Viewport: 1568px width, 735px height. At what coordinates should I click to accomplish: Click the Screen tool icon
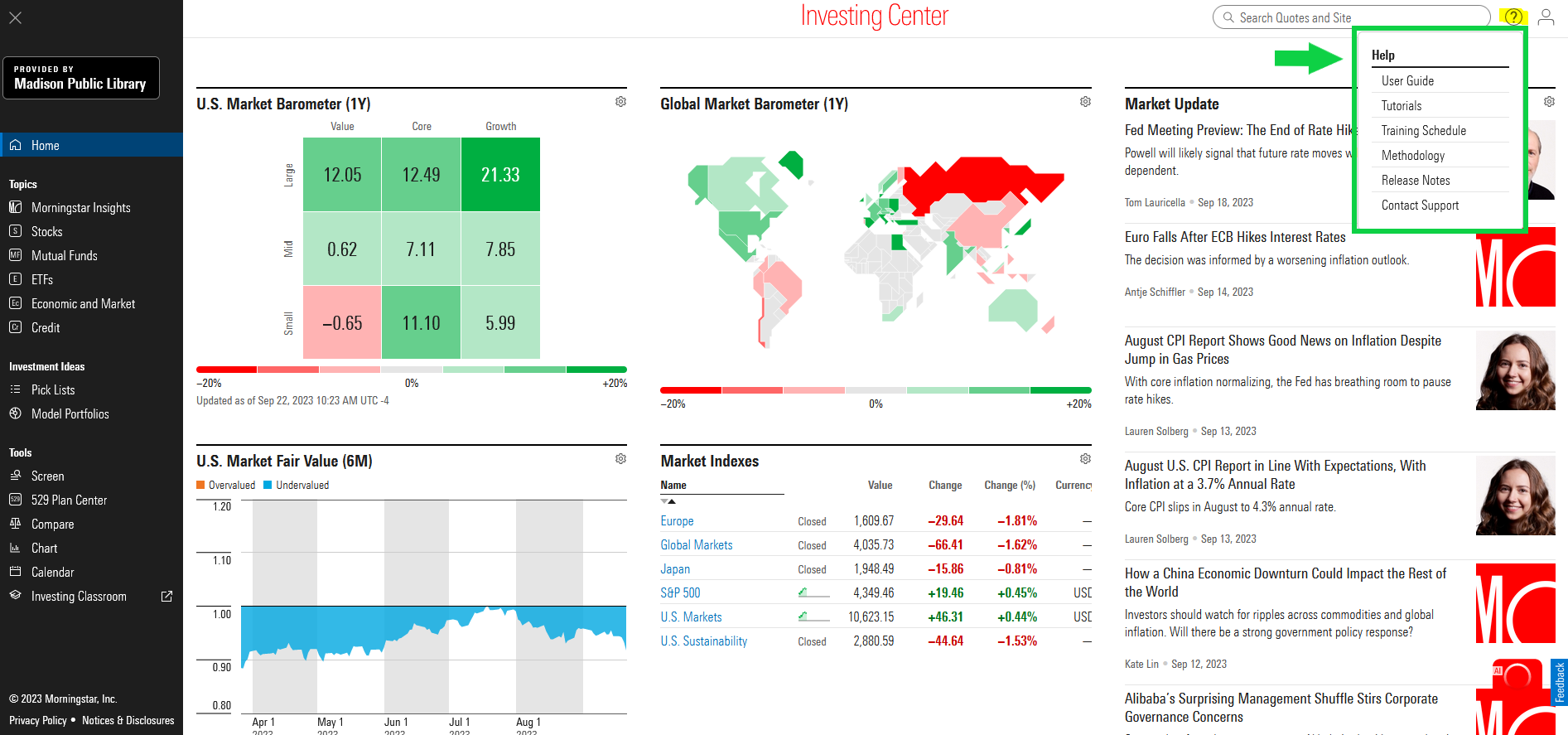click(15, 476)
